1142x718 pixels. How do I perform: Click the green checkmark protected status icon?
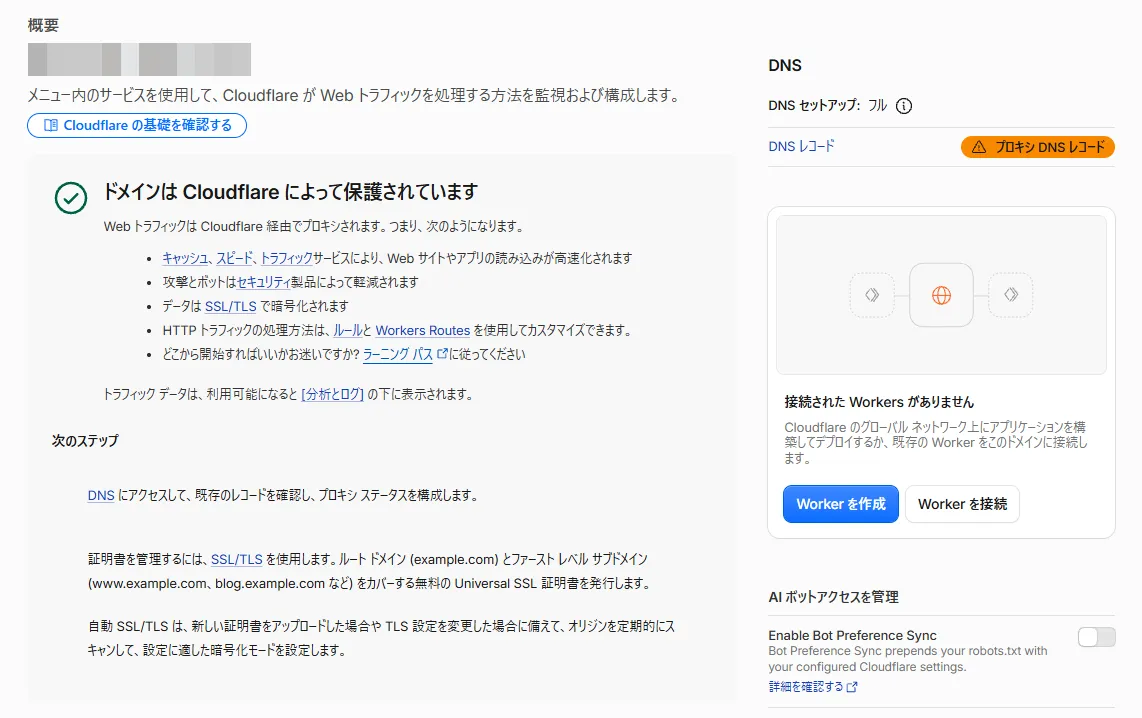[71, 197]
